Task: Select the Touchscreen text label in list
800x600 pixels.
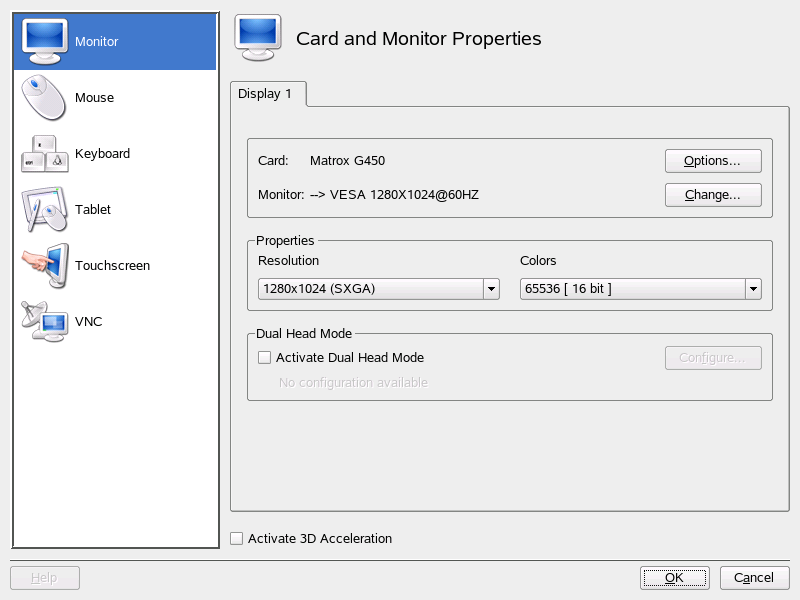Action: tap(112, 266)
